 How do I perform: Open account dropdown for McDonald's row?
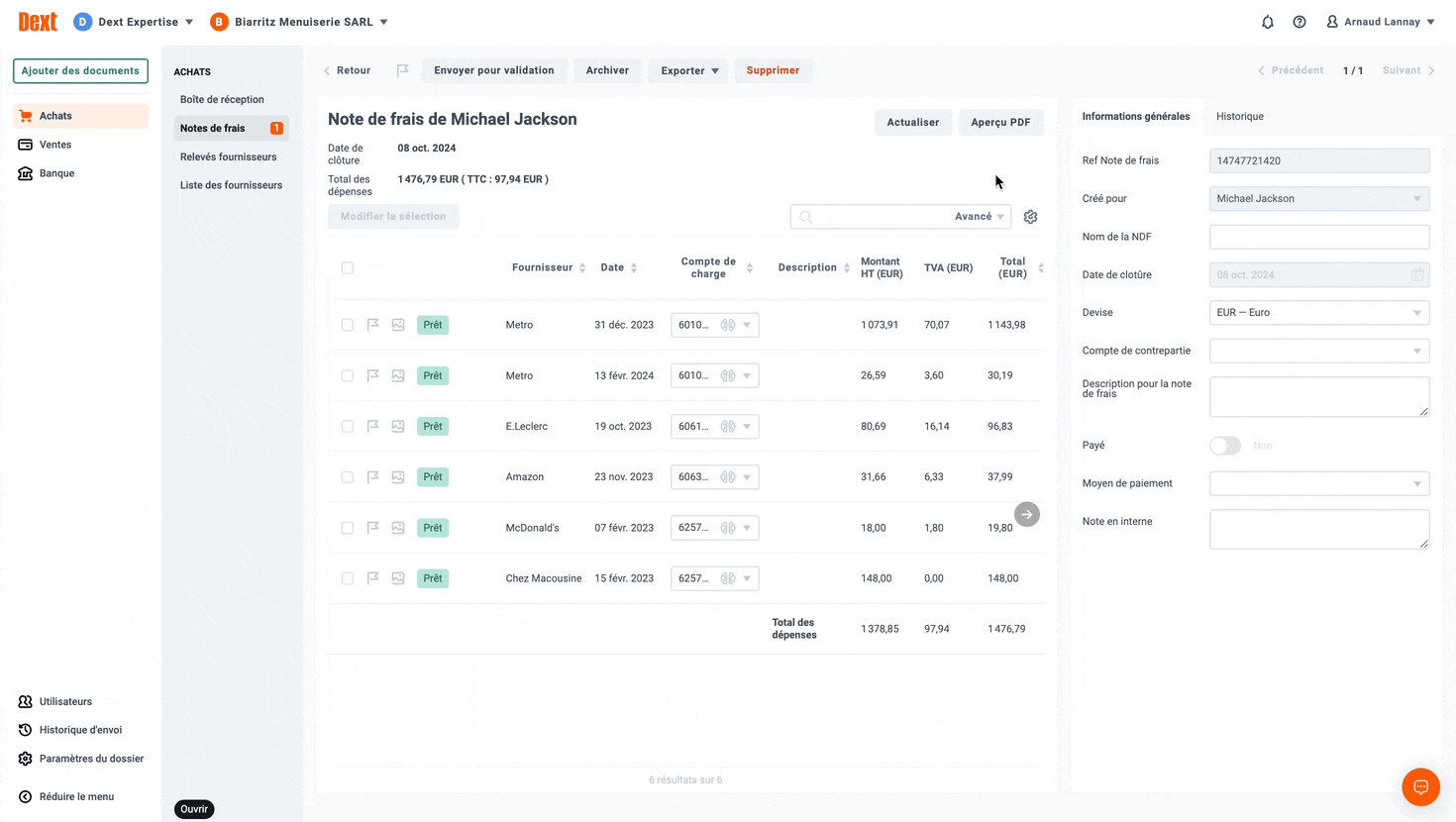747,528
